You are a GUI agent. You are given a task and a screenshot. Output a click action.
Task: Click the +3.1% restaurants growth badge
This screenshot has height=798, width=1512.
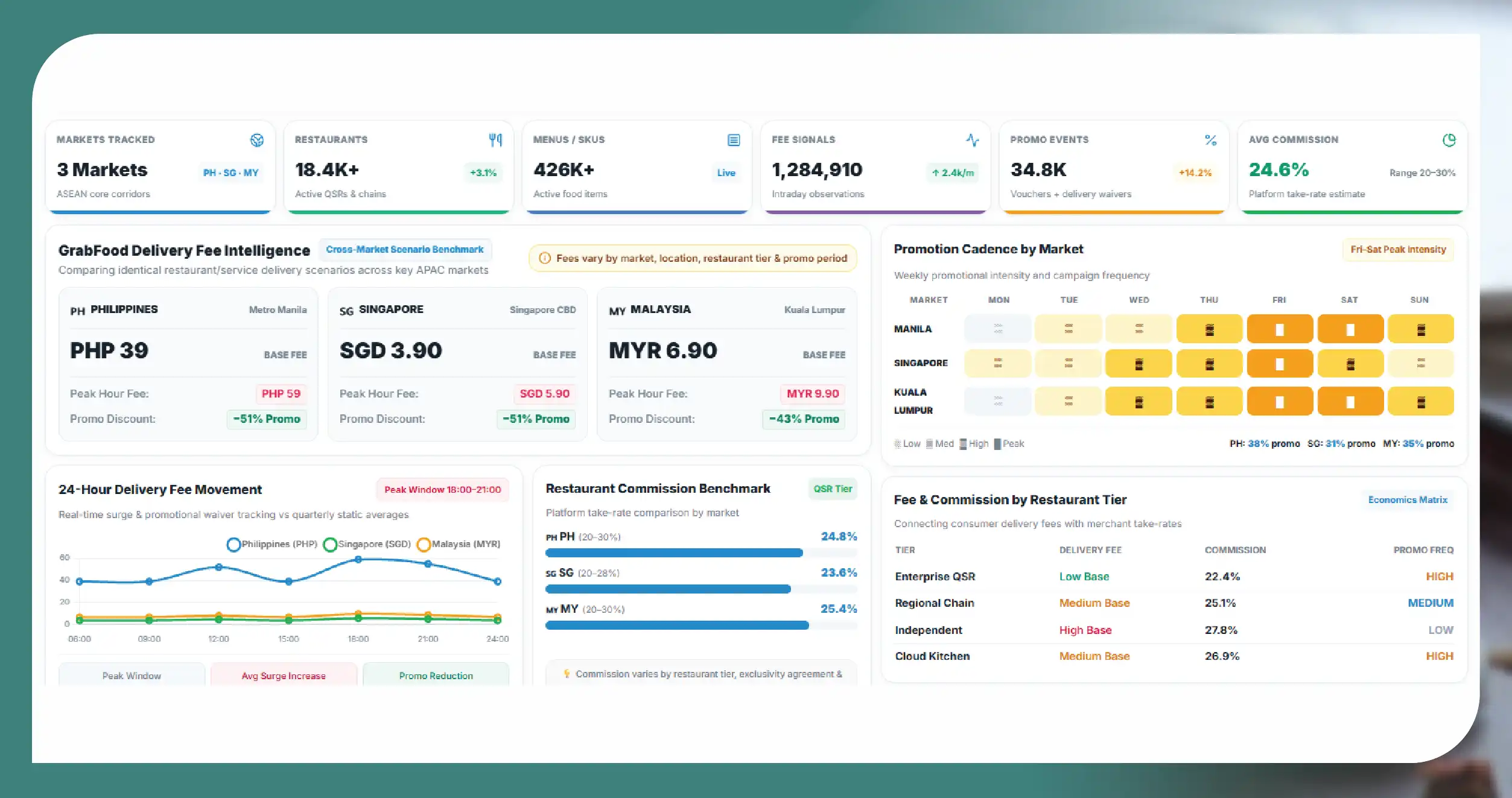tap(483, 173)
